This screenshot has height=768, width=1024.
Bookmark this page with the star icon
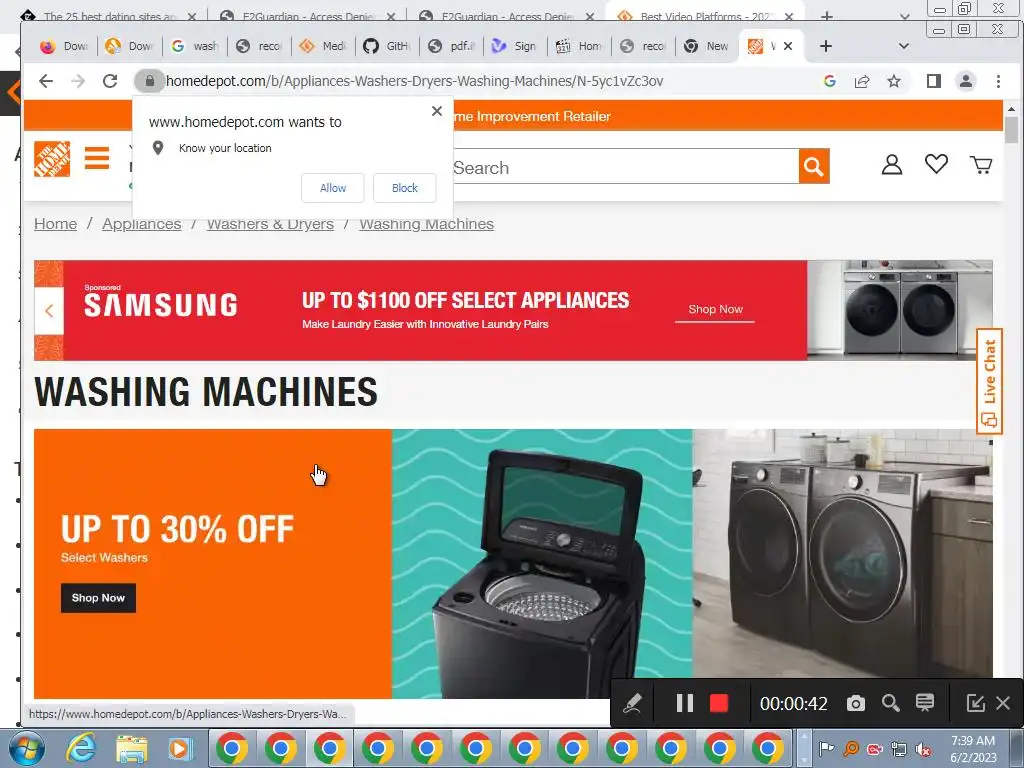click(893, 81)
